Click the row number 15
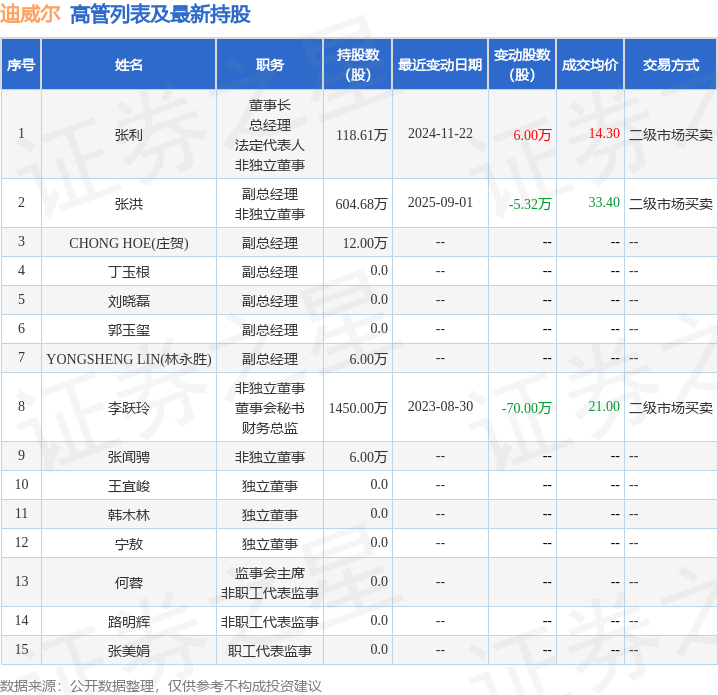718x695 pixels. (x=22, y=649)
